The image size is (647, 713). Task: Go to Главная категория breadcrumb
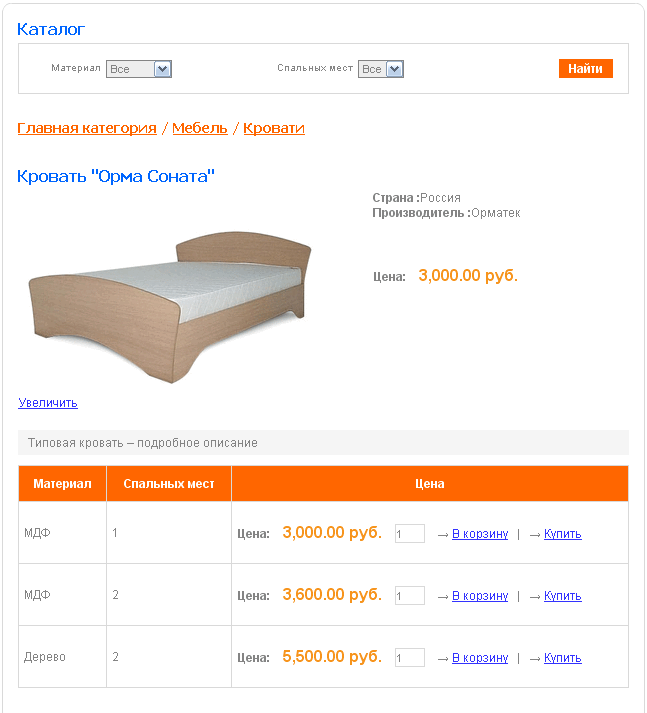87,128
